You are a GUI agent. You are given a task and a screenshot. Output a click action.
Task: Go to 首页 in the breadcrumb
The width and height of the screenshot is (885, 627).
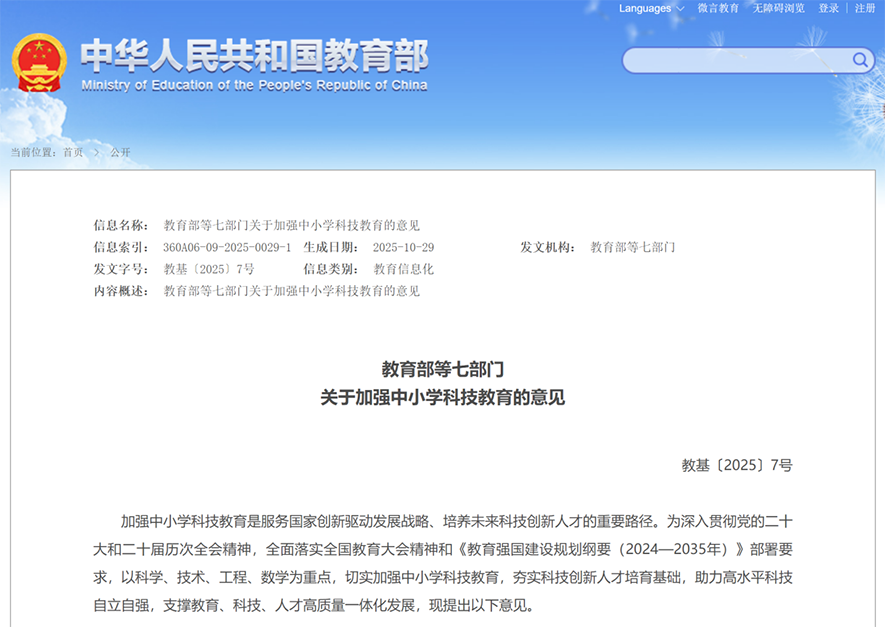(73, 152)
